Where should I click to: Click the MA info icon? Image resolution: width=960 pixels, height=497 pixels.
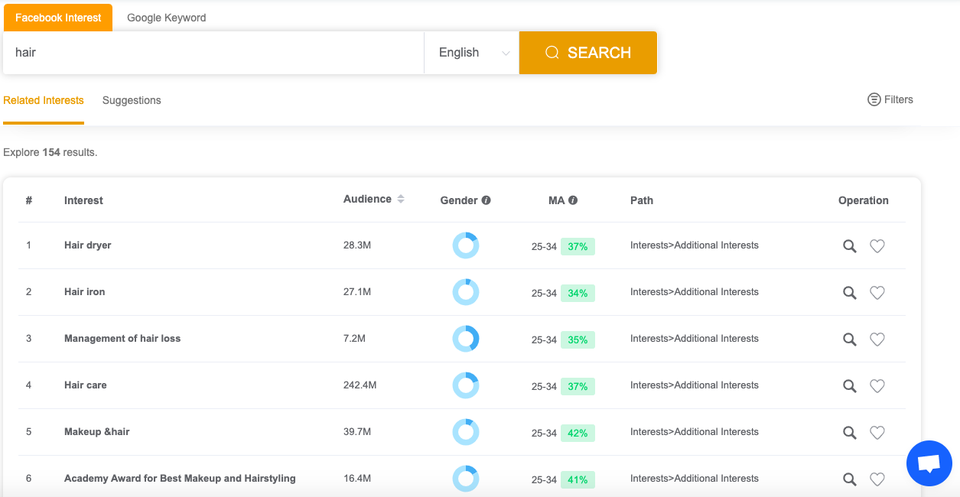coord(573,200)
